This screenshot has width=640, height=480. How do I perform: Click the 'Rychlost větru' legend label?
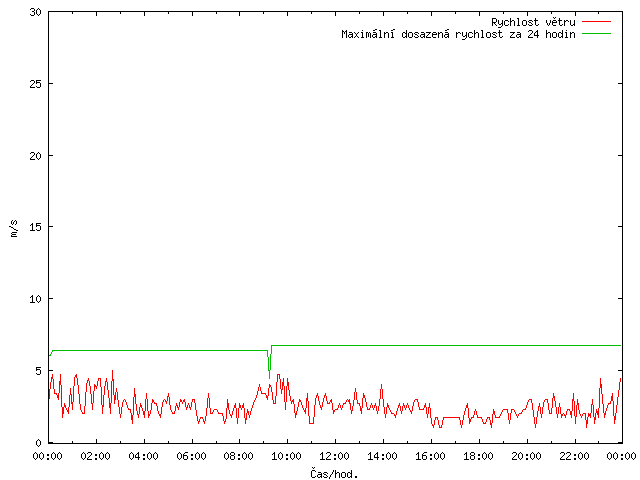[533, 22]
